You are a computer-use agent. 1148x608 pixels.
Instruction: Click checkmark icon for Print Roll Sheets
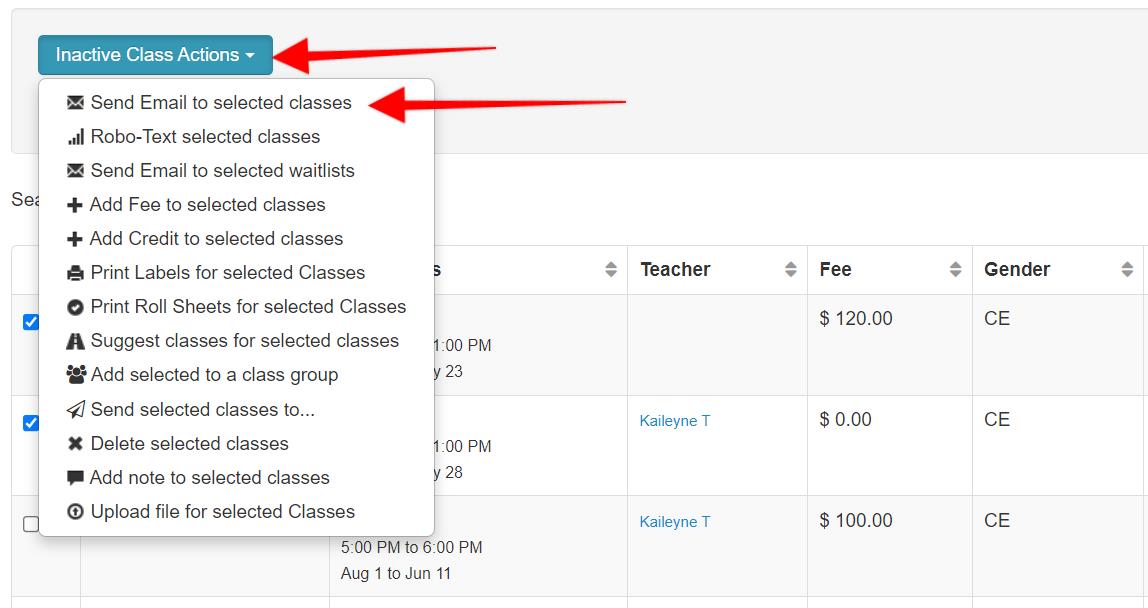(75, 307)
